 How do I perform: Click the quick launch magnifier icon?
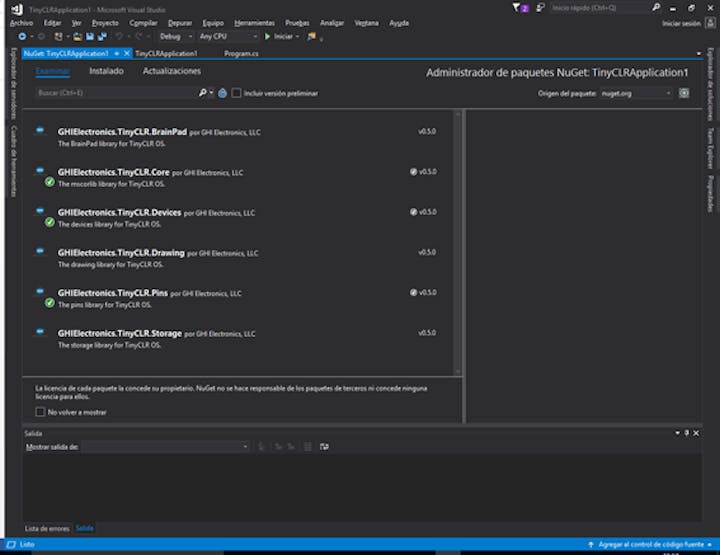pos(656,7)
